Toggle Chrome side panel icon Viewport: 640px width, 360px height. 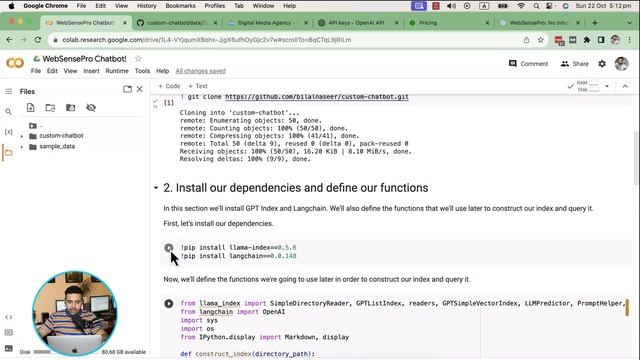[x=601, y=40]
